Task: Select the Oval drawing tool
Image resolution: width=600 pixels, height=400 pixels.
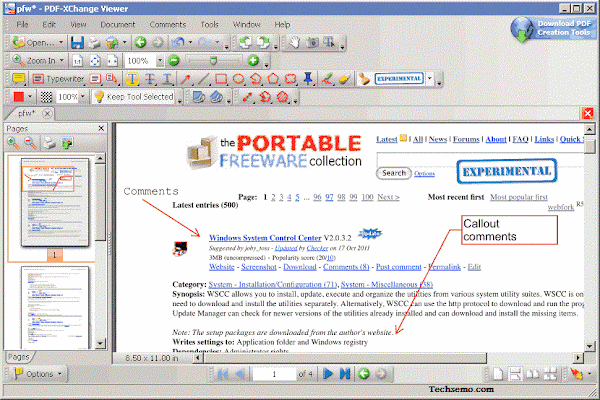Action: coord(238,79)
